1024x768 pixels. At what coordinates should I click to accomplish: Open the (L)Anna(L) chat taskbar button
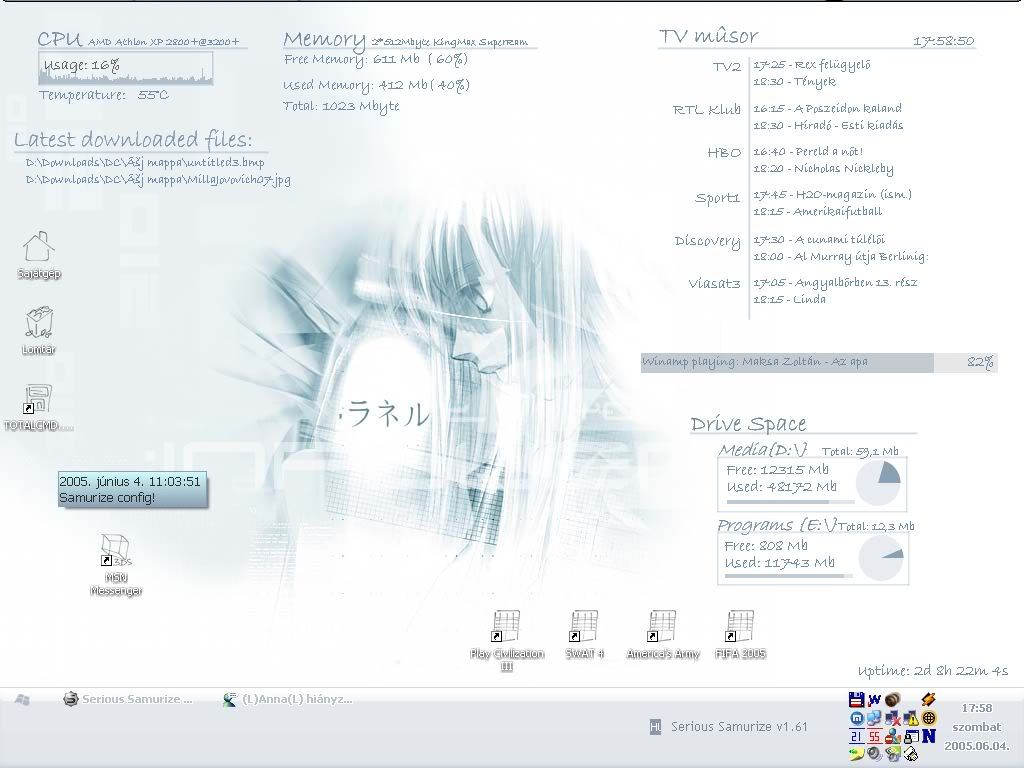coord(288,700)
